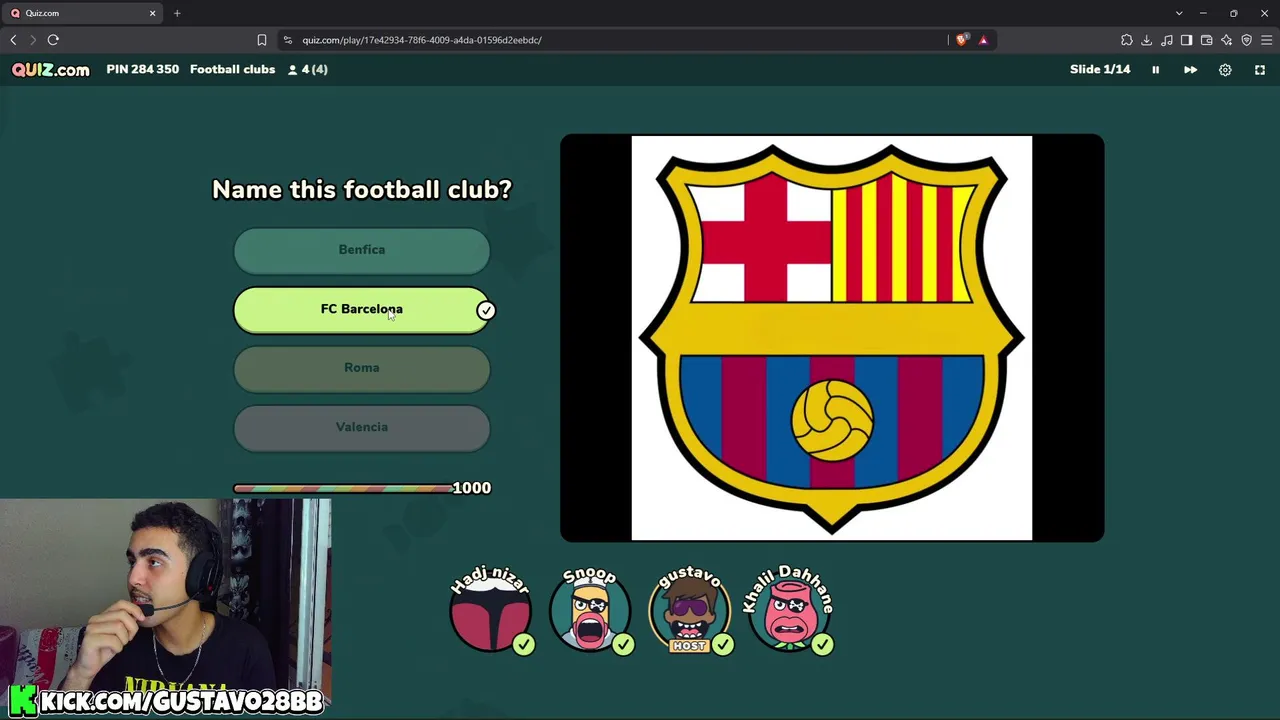Open the players count icon
The image size is (1280, 720).
(x=293, y=70)
